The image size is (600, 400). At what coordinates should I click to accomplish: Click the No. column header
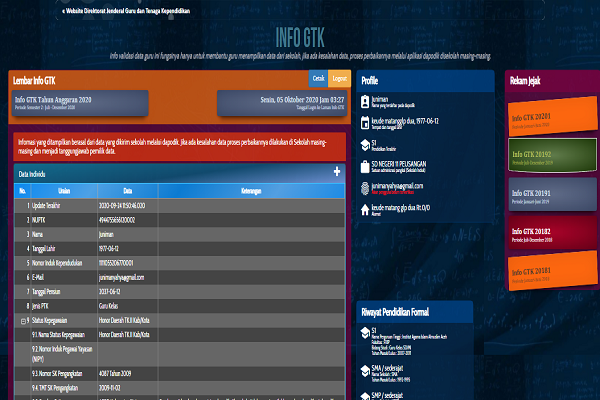tap(23, 191)
